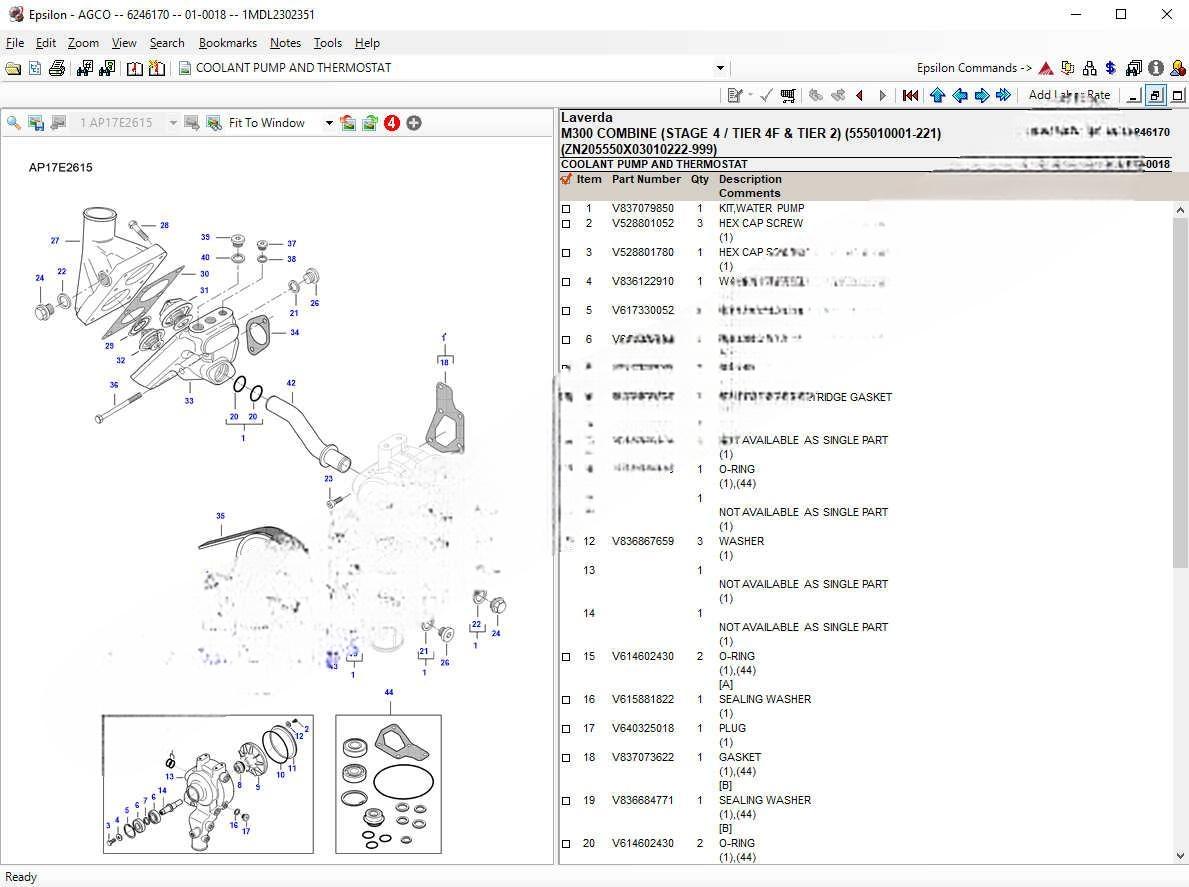Click the magnifying glass zoom icon
Screen dimensions: 1189x887
click(14, 123)
